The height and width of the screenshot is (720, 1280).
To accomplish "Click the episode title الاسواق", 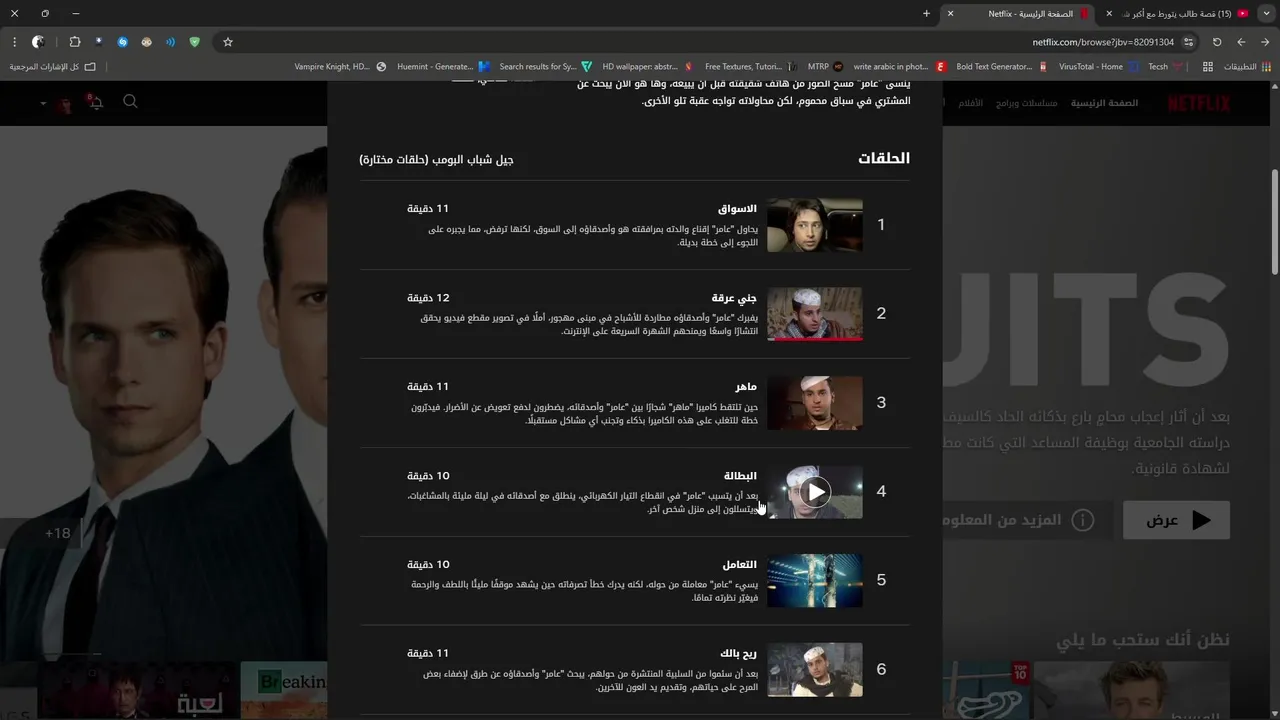I will tap(737, 209).
